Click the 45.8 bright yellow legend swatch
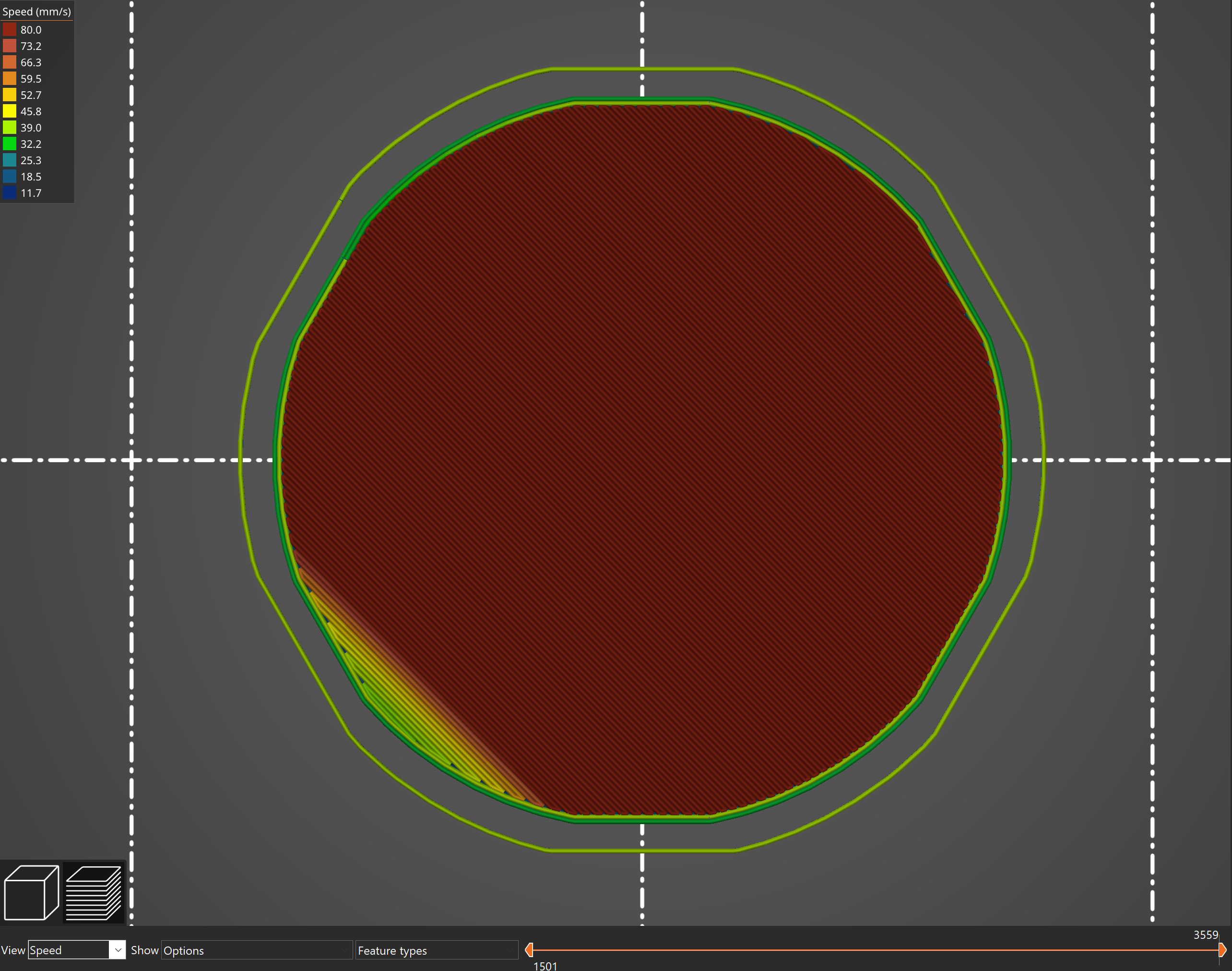The width and height of the screenshot is (1232, 971). [x=10, y=111]
